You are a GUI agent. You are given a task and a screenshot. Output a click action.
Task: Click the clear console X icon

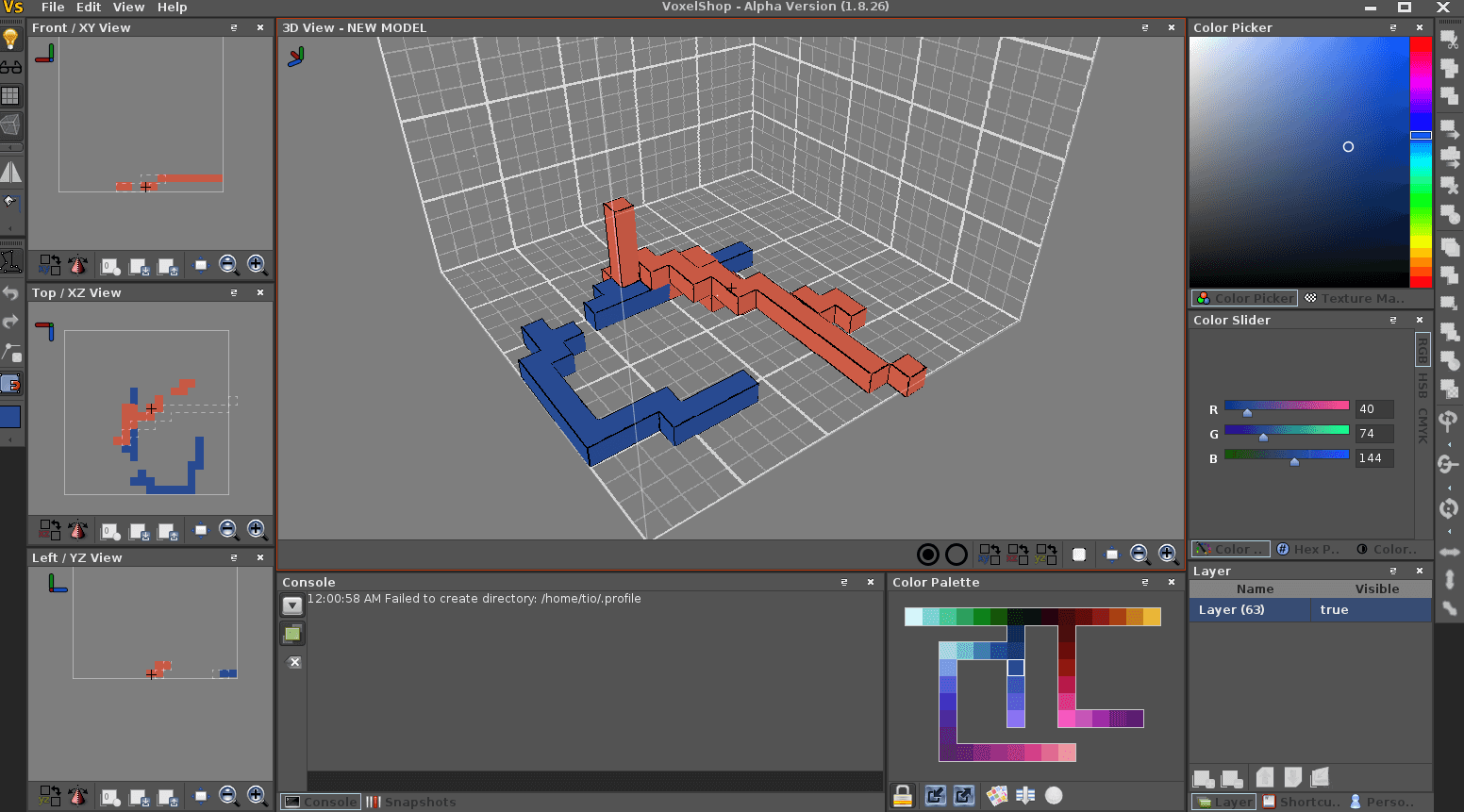coord(294,662)
